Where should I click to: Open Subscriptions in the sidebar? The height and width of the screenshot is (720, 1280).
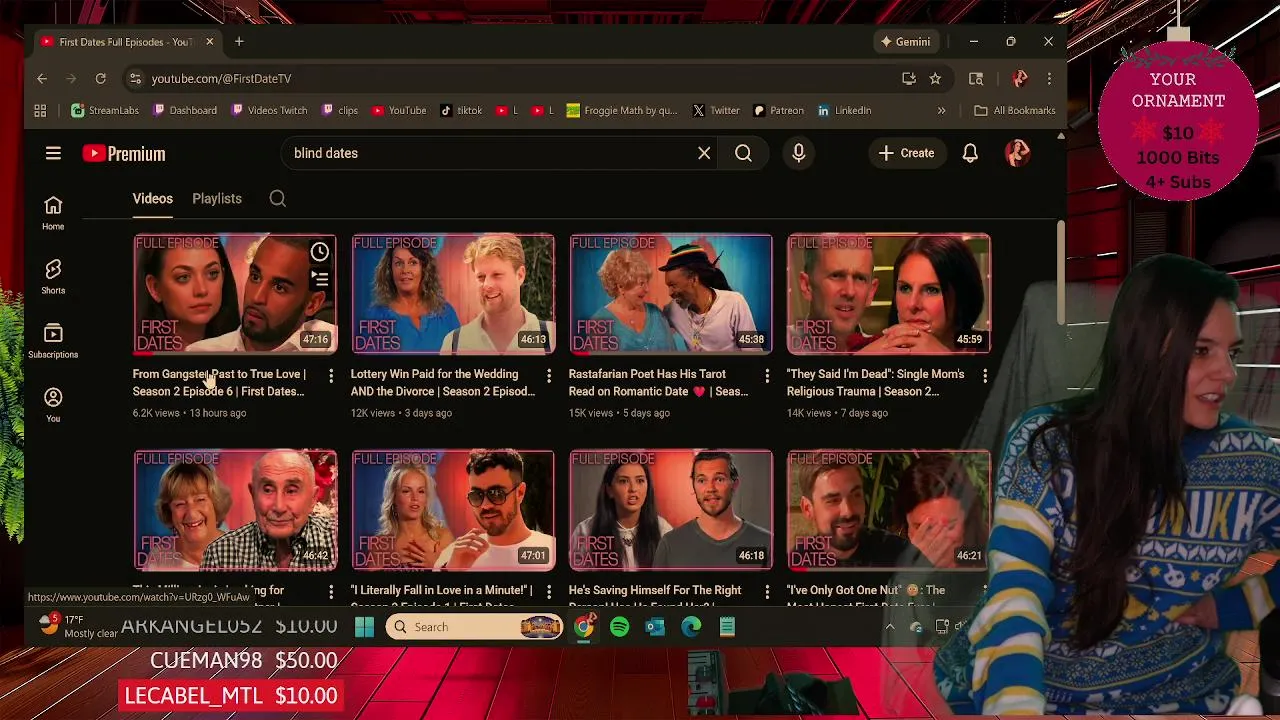click(53, 341)
